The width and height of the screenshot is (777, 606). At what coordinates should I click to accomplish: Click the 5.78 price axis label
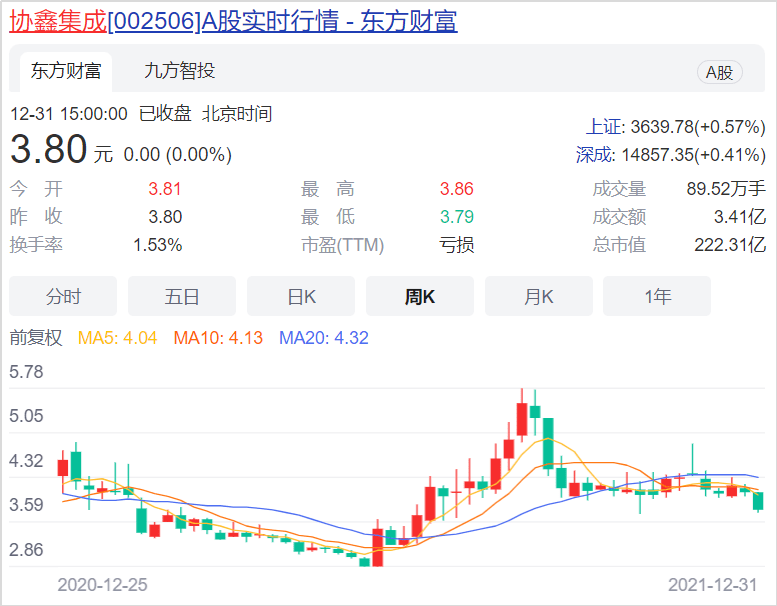(x=26, y=372)
